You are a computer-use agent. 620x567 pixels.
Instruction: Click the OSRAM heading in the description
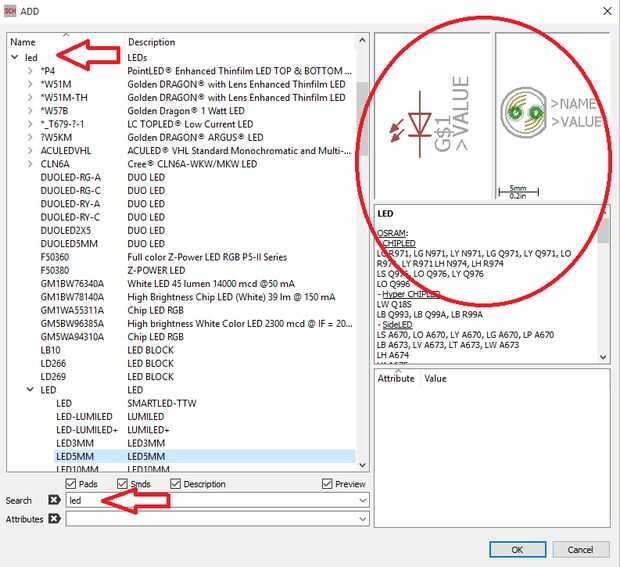(392, 233)
